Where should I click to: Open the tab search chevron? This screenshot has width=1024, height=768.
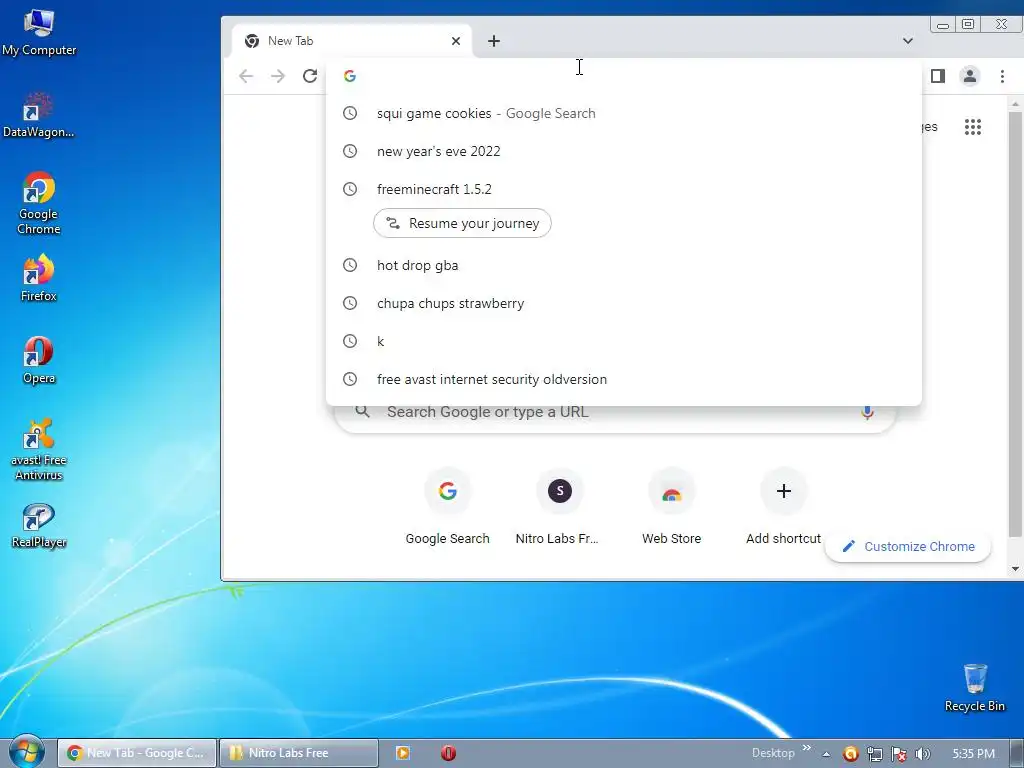coord(908,41)
